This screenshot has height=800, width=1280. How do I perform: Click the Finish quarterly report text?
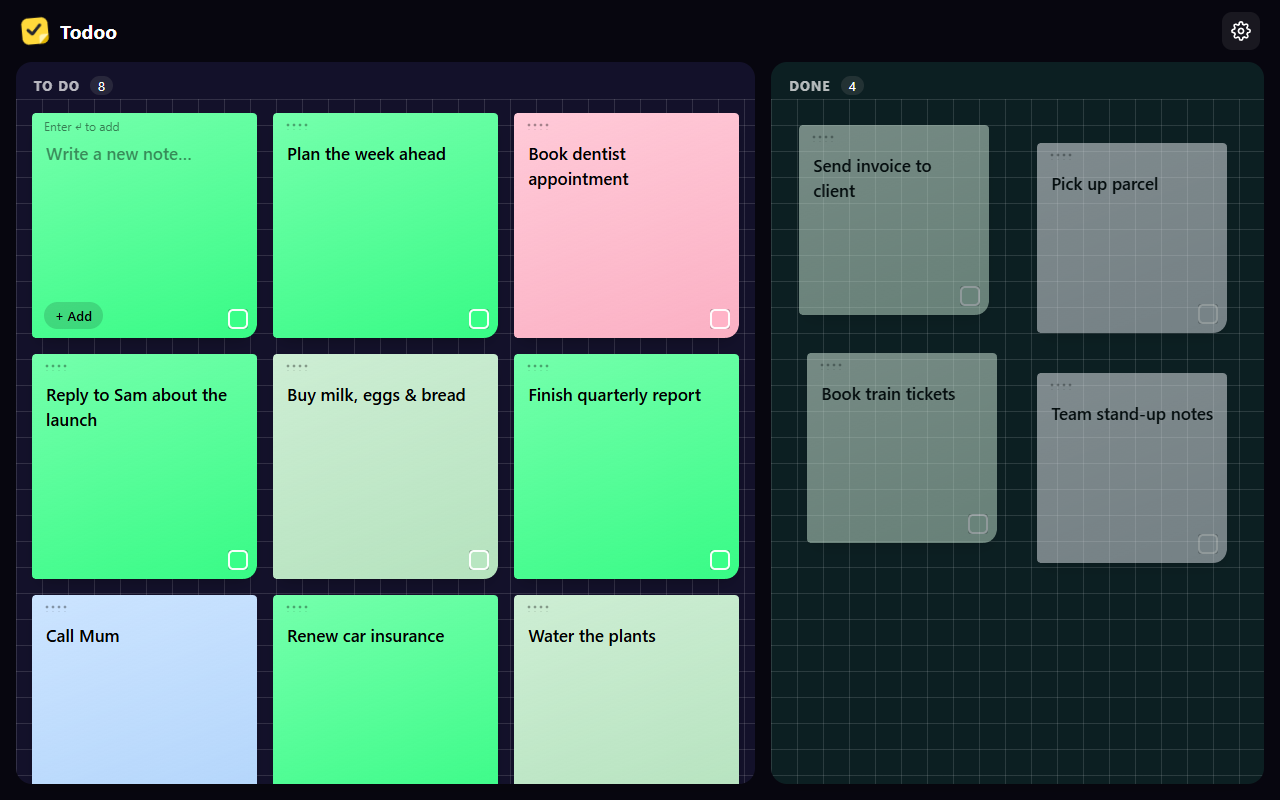(x=615, y=395)
